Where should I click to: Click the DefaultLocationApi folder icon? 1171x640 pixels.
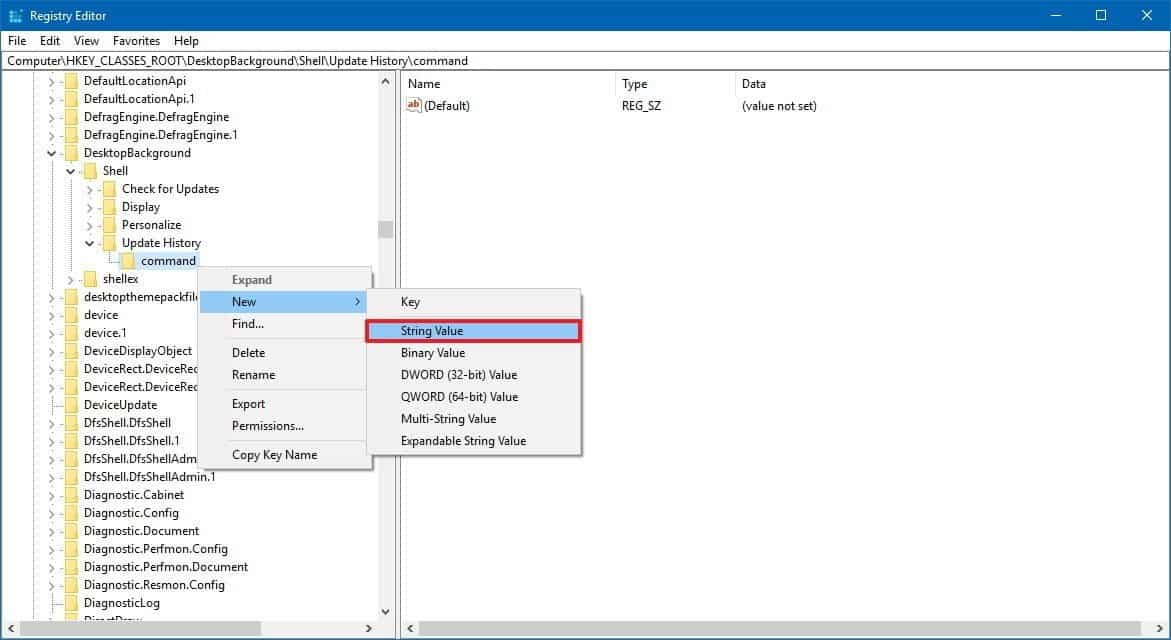(x=72, y=81)
